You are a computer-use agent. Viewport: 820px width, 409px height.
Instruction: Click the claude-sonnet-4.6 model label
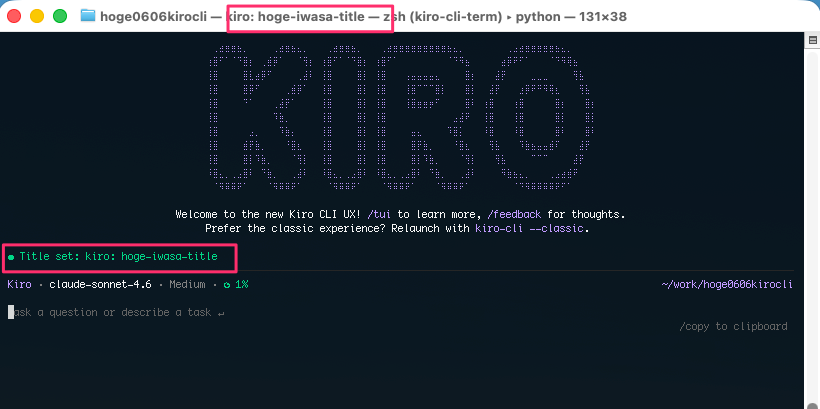[x=100, y=285]
